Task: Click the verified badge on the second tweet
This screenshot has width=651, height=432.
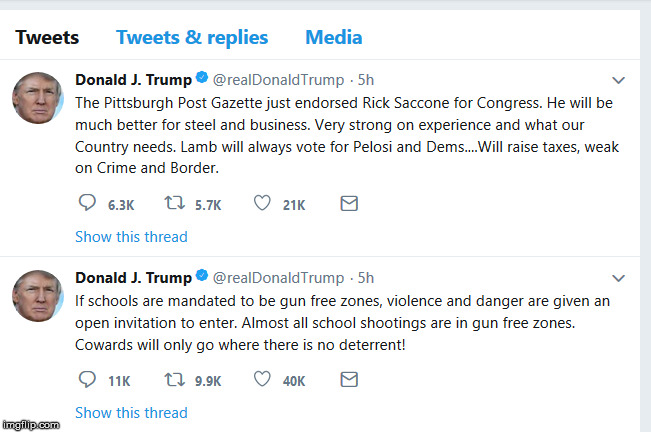Action: [x=202, y=277]
